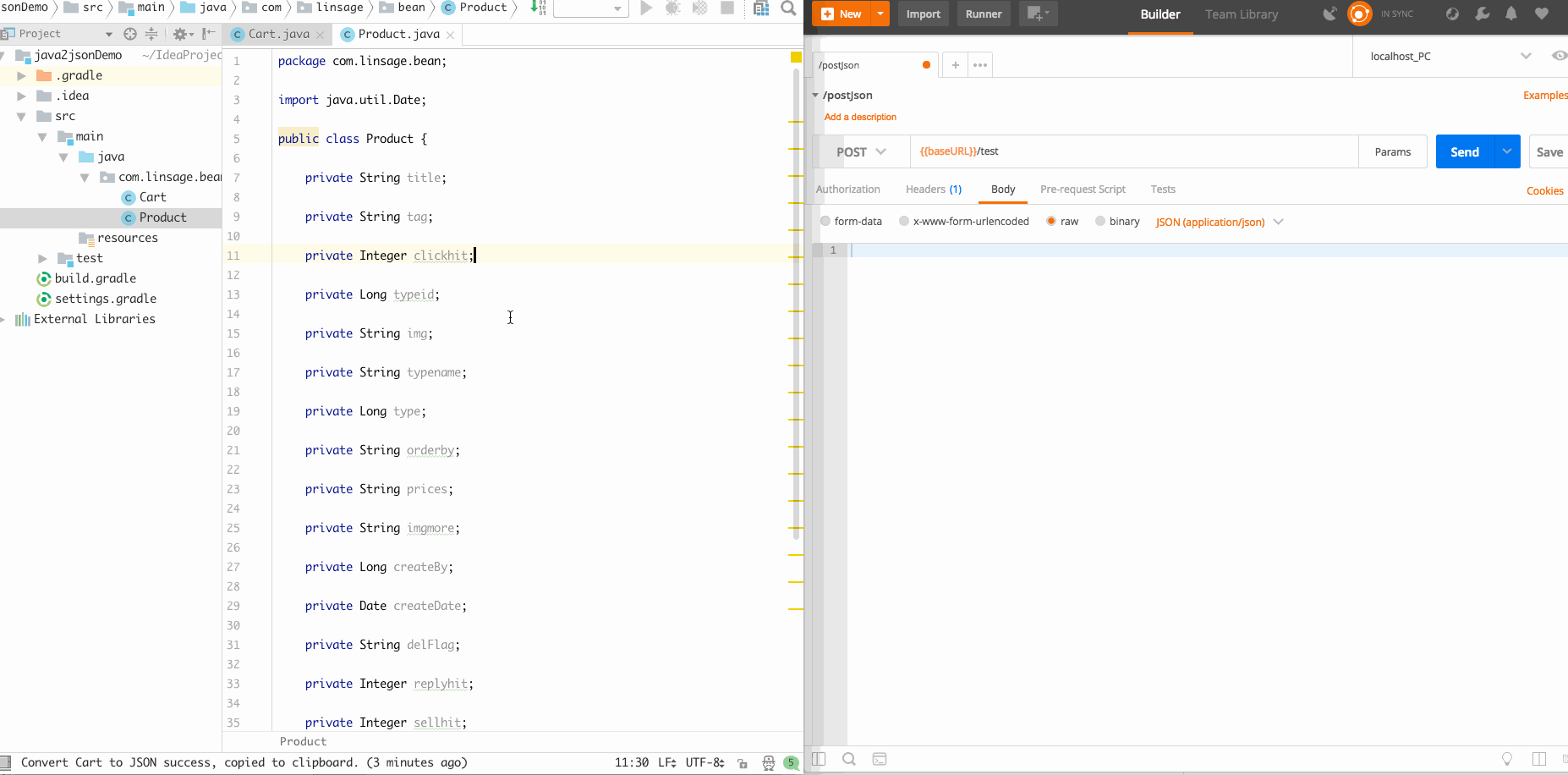
Task: Select the raw body radio button
Action: [1050, 221]
